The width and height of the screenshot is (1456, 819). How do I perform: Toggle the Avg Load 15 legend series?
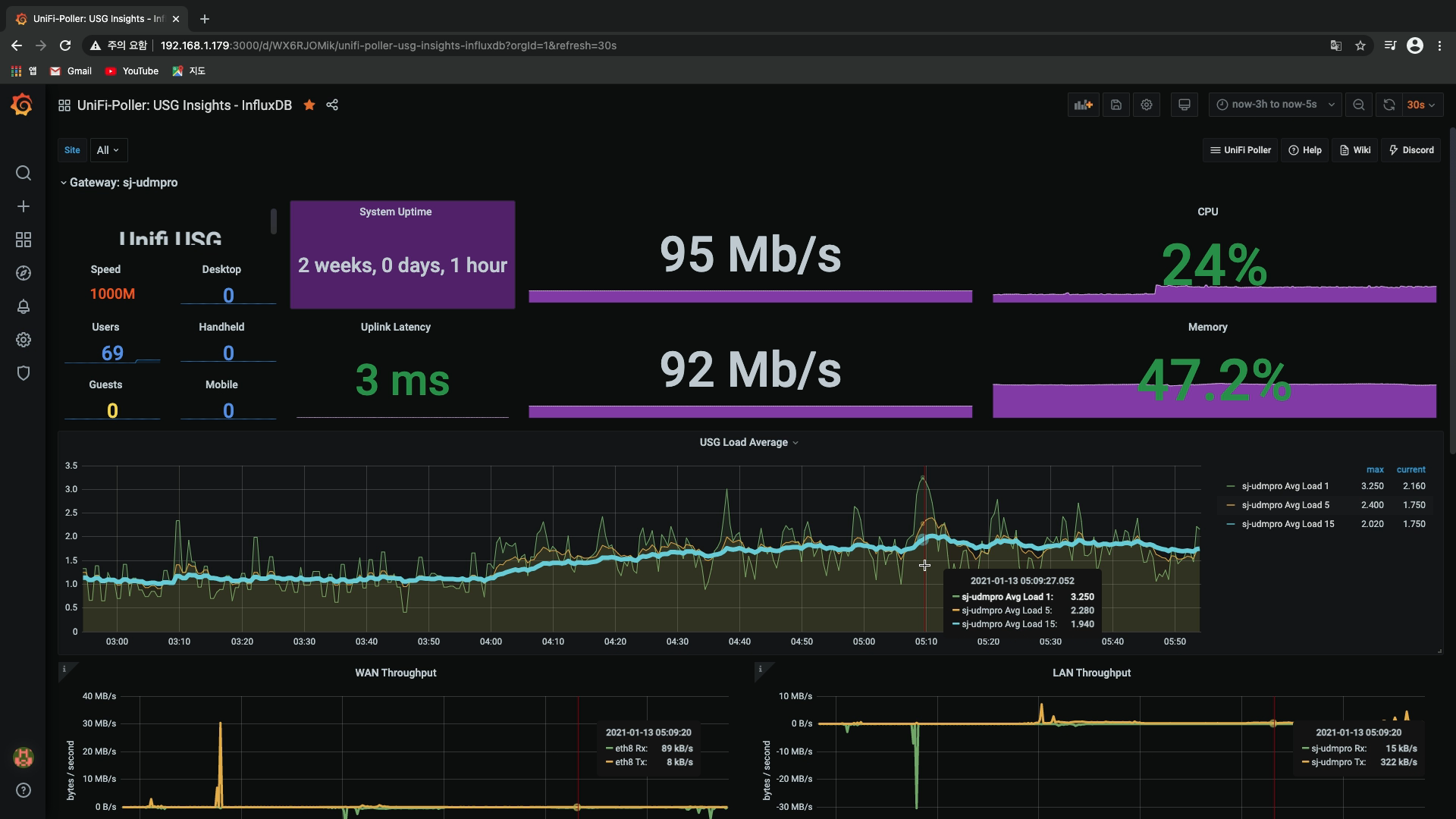click(1287, 524)
